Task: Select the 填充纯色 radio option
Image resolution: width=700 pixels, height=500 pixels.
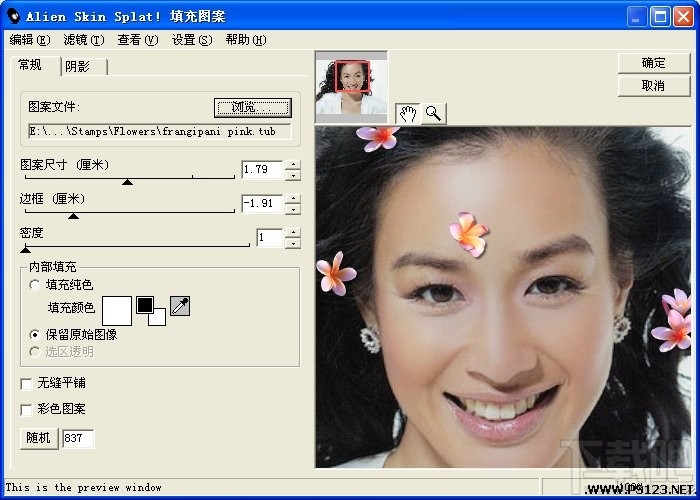Action: pyautogui.click(x=35, y=285)
